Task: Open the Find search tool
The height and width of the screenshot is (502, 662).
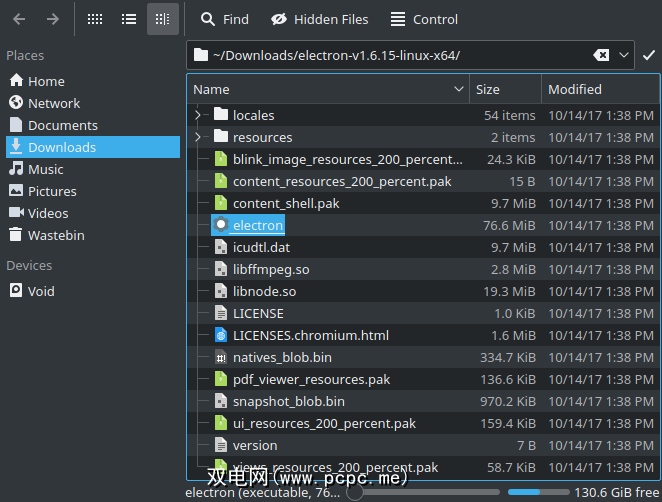Action: [x=225, y=19]
